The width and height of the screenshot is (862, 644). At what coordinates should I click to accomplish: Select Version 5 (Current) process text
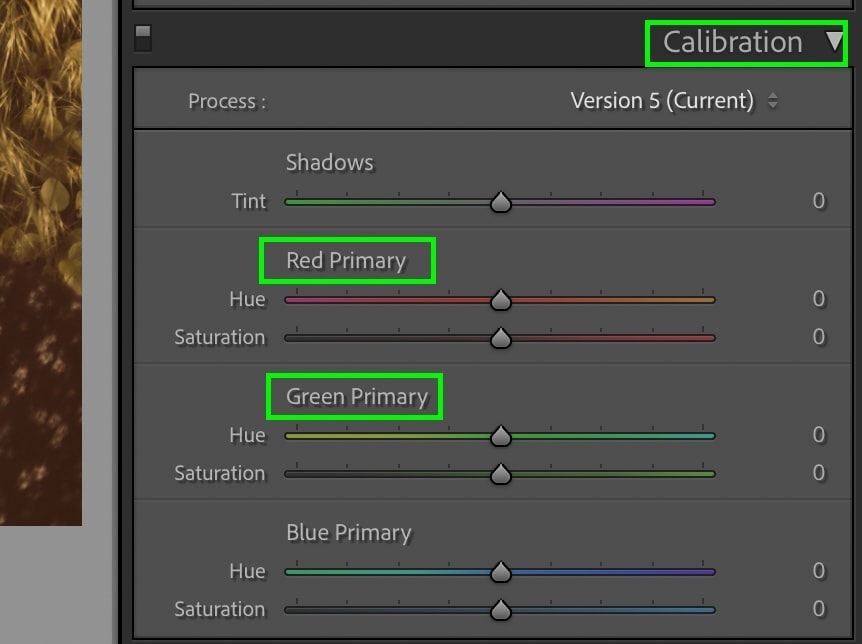point(662,101)
